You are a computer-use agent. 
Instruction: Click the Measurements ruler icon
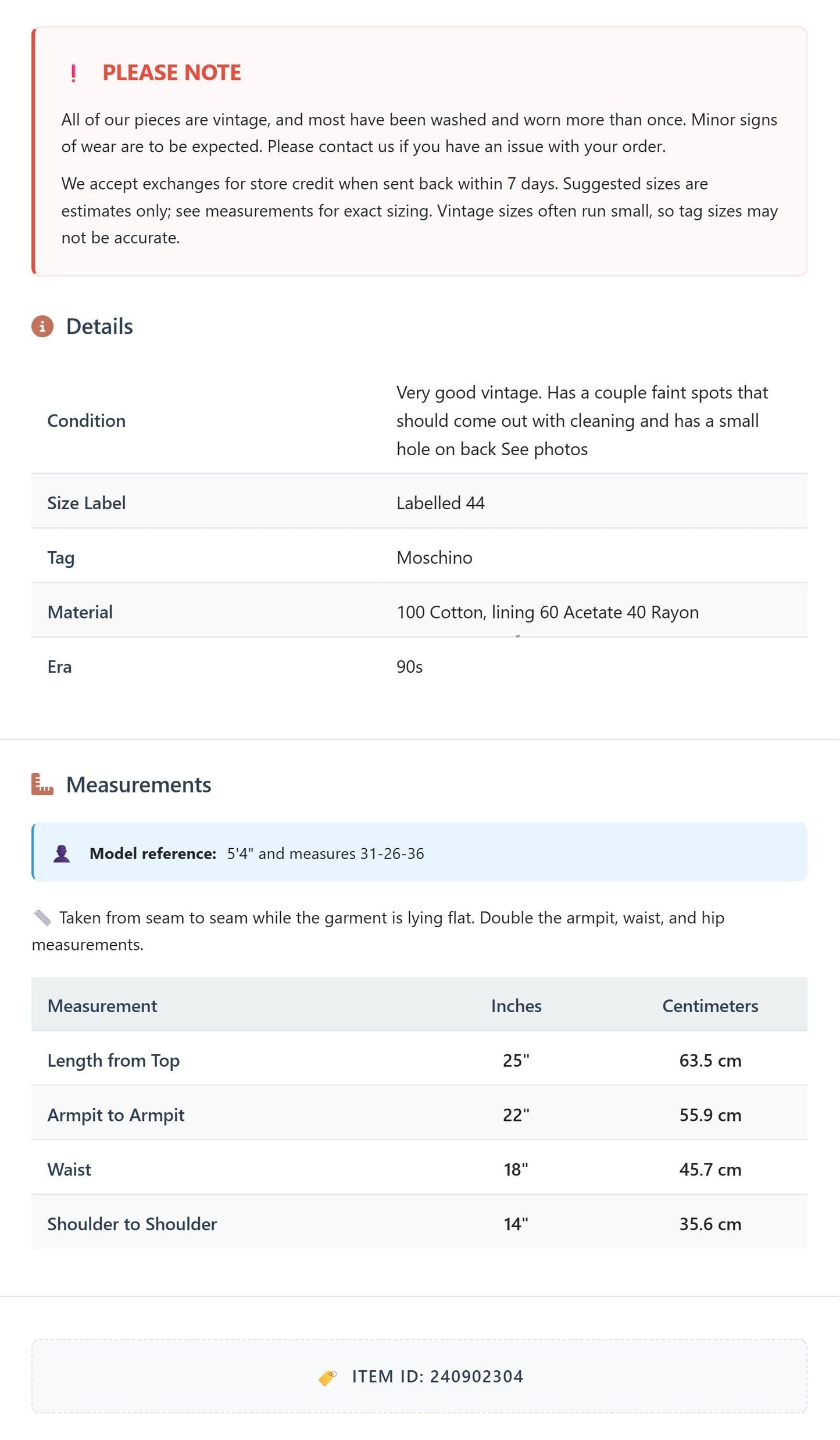click(42, 784)
